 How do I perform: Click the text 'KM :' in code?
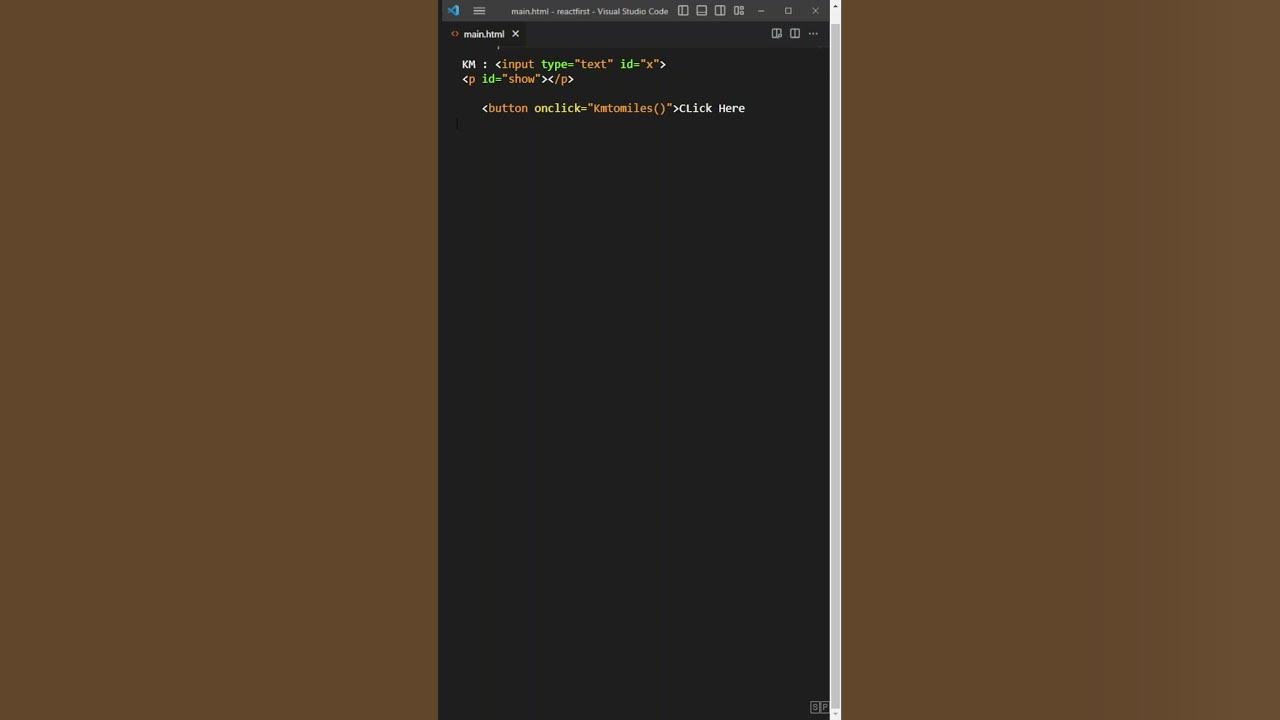[x=475, y=64]
